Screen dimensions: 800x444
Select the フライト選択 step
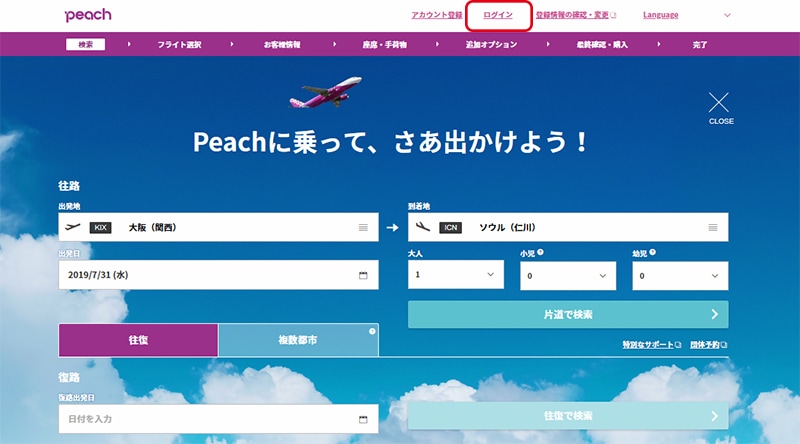[179, 45]
